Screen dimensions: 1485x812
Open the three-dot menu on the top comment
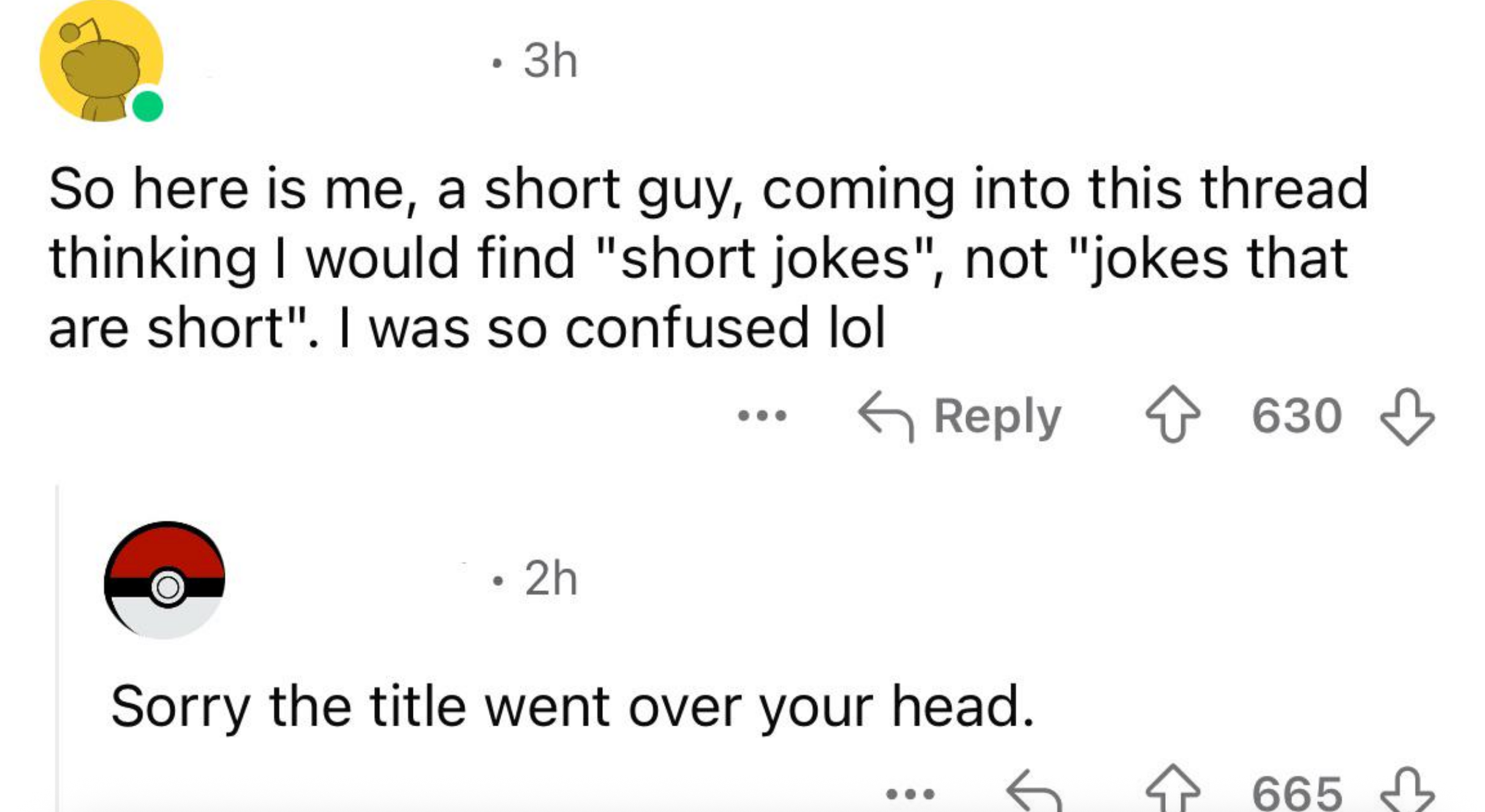point(762,416)
